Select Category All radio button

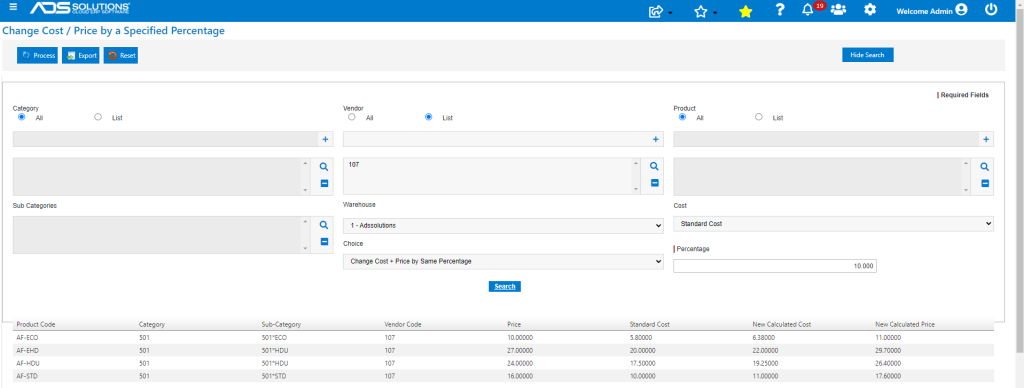click(22, 117)
